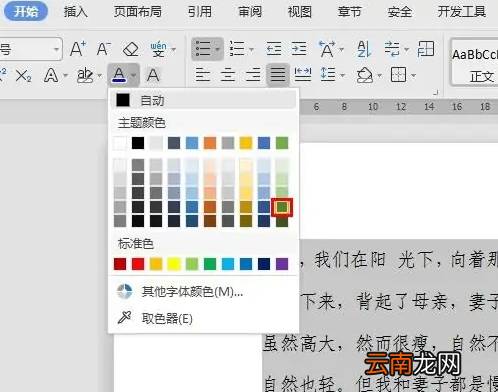The image size is (498, 392).
Task: Open the line spacing icon
Action: click(x=328, y=74)
